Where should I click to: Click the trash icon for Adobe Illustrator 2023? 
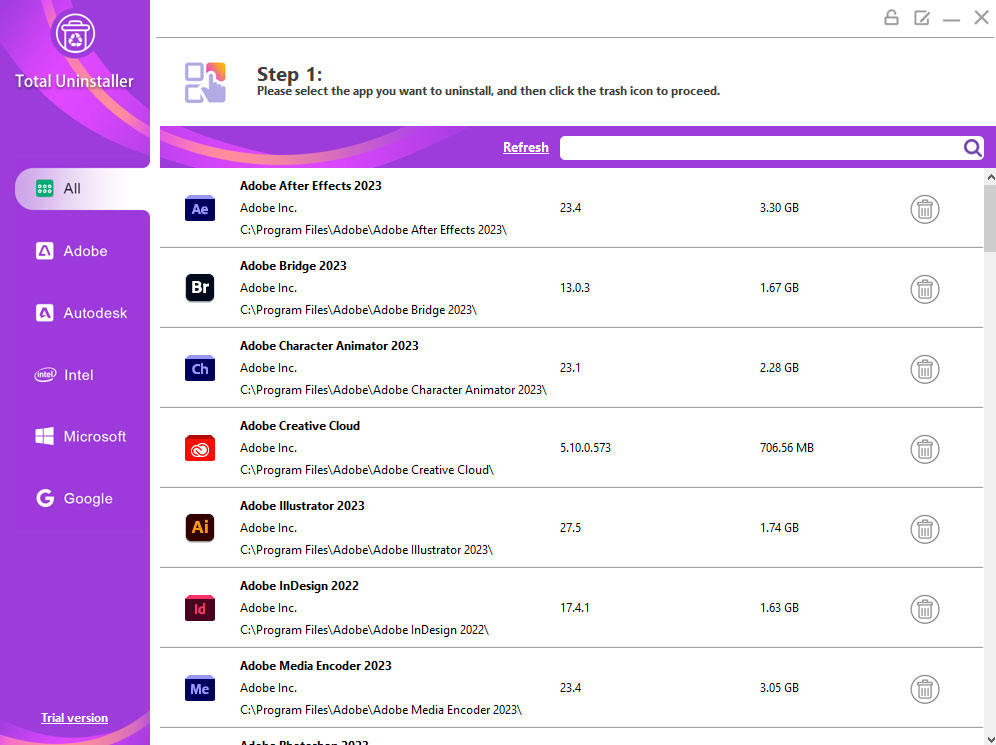[x=924, y=529]
